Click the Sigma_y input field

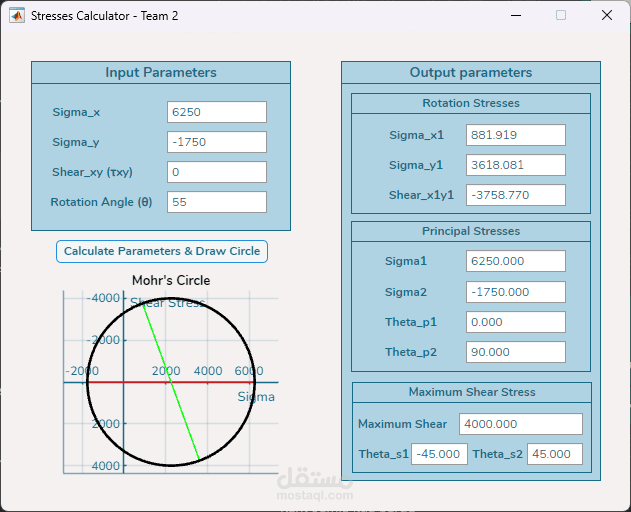pos(217,142)
